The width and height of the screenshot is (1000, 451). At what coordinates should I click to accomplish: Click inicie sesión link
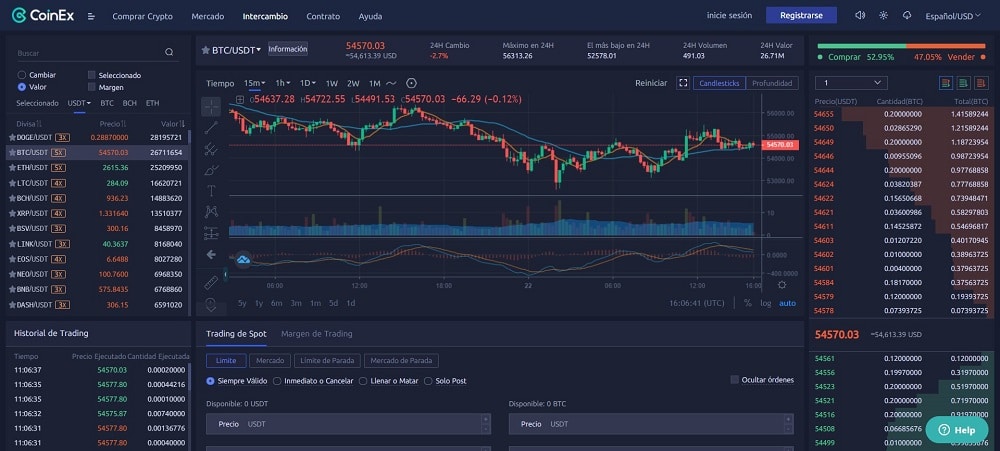[x=729, y=15]
